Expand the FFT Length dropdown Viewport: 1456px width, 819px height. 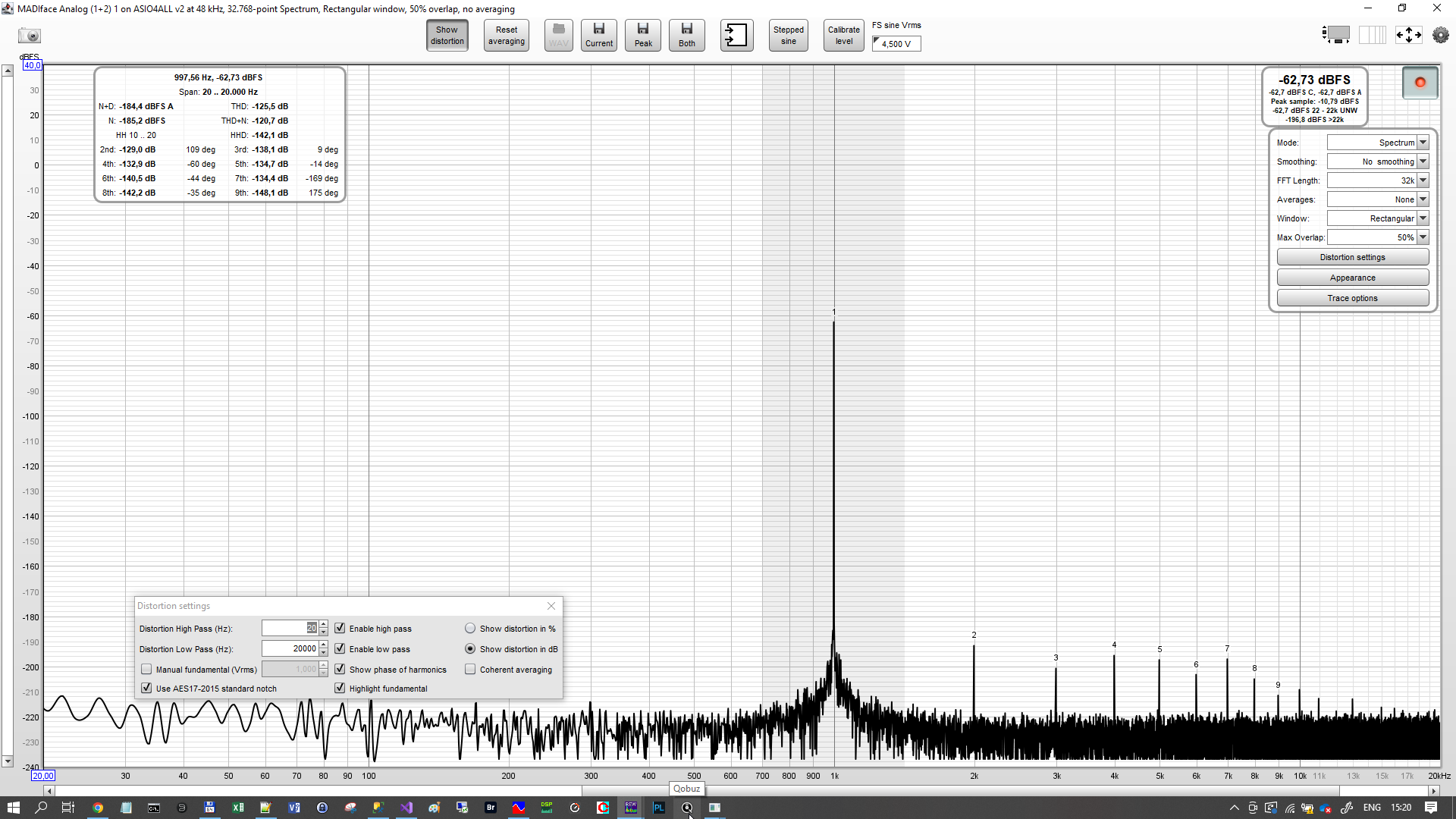click(1423, 180)
